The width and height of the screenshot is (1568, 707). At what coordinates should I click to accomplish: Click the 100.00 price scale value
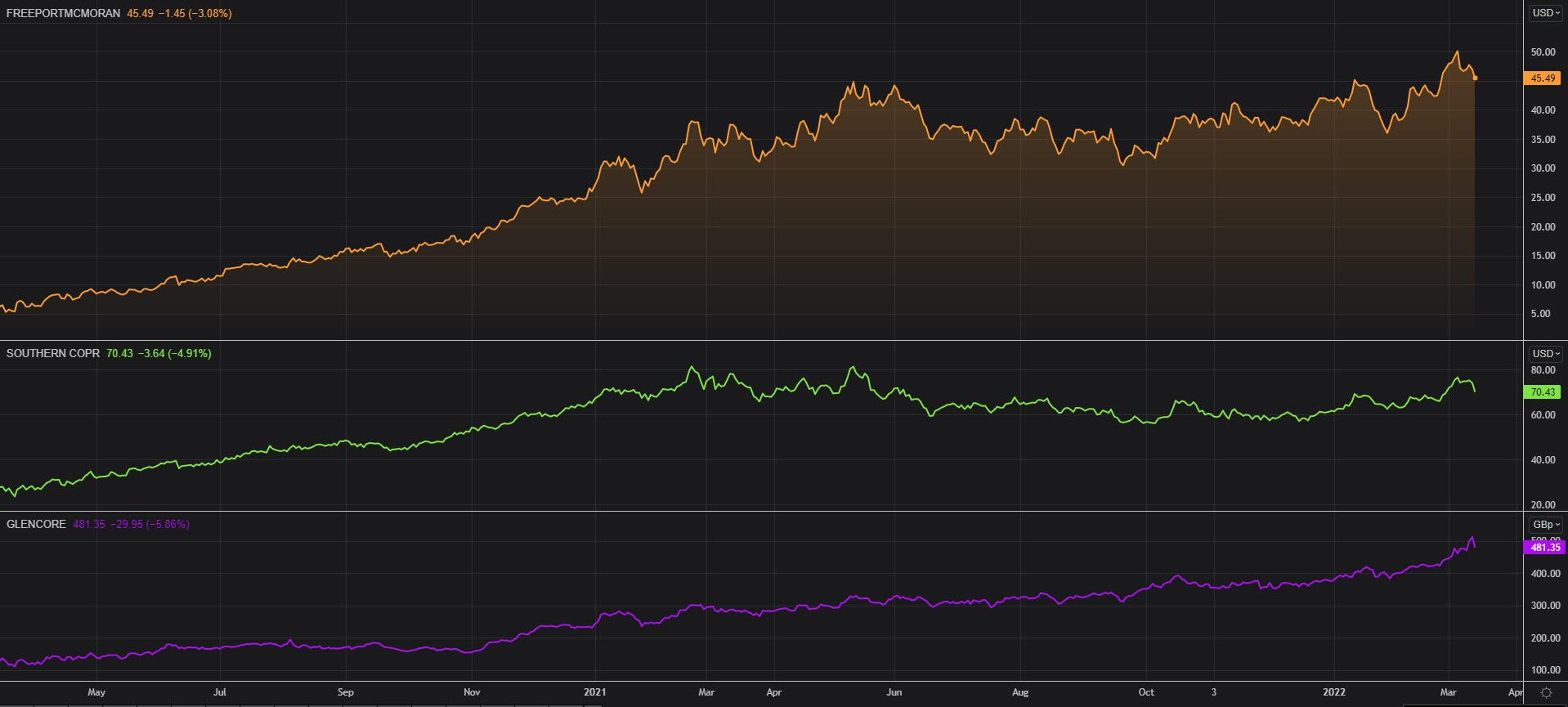point(1545,670)
